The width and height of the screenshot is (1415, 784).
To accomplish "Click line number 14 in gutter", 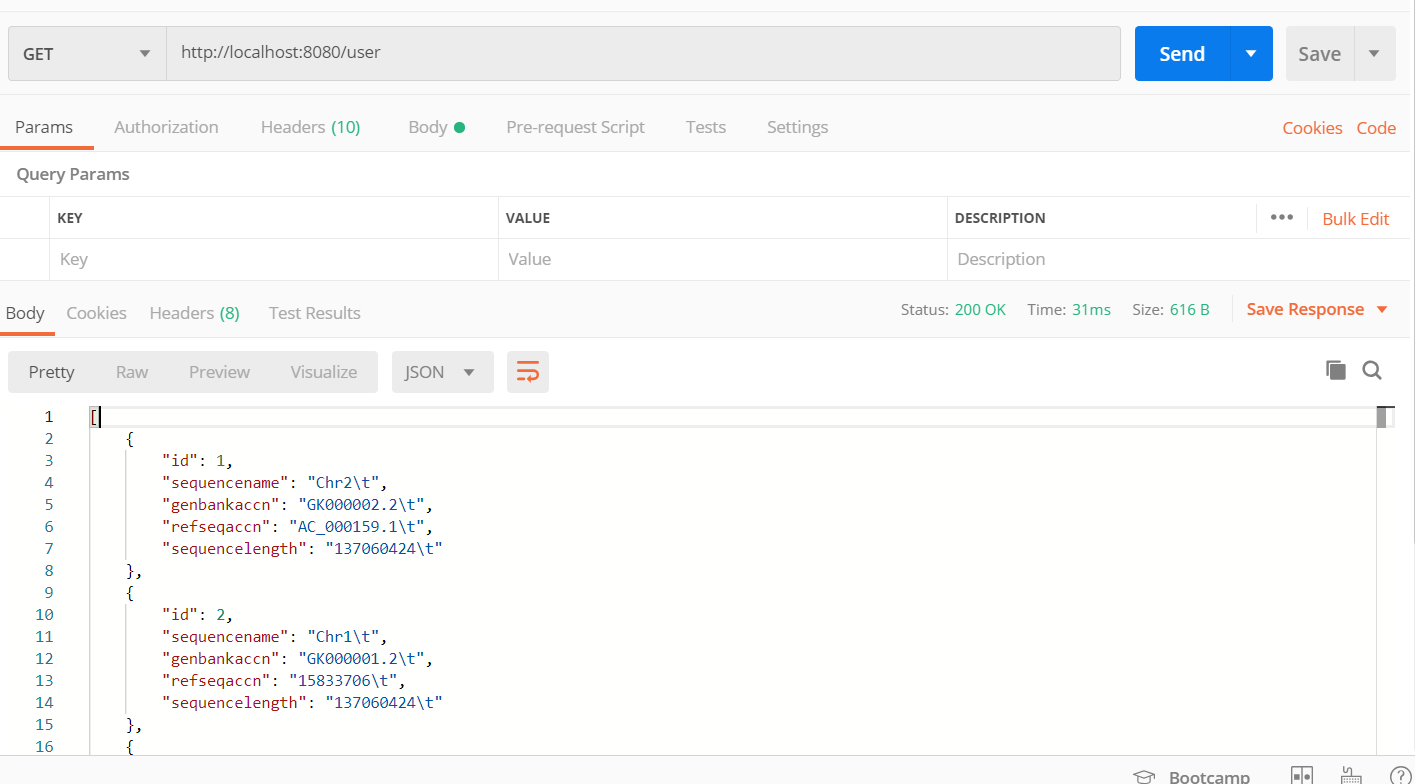I will click(44, 703).
